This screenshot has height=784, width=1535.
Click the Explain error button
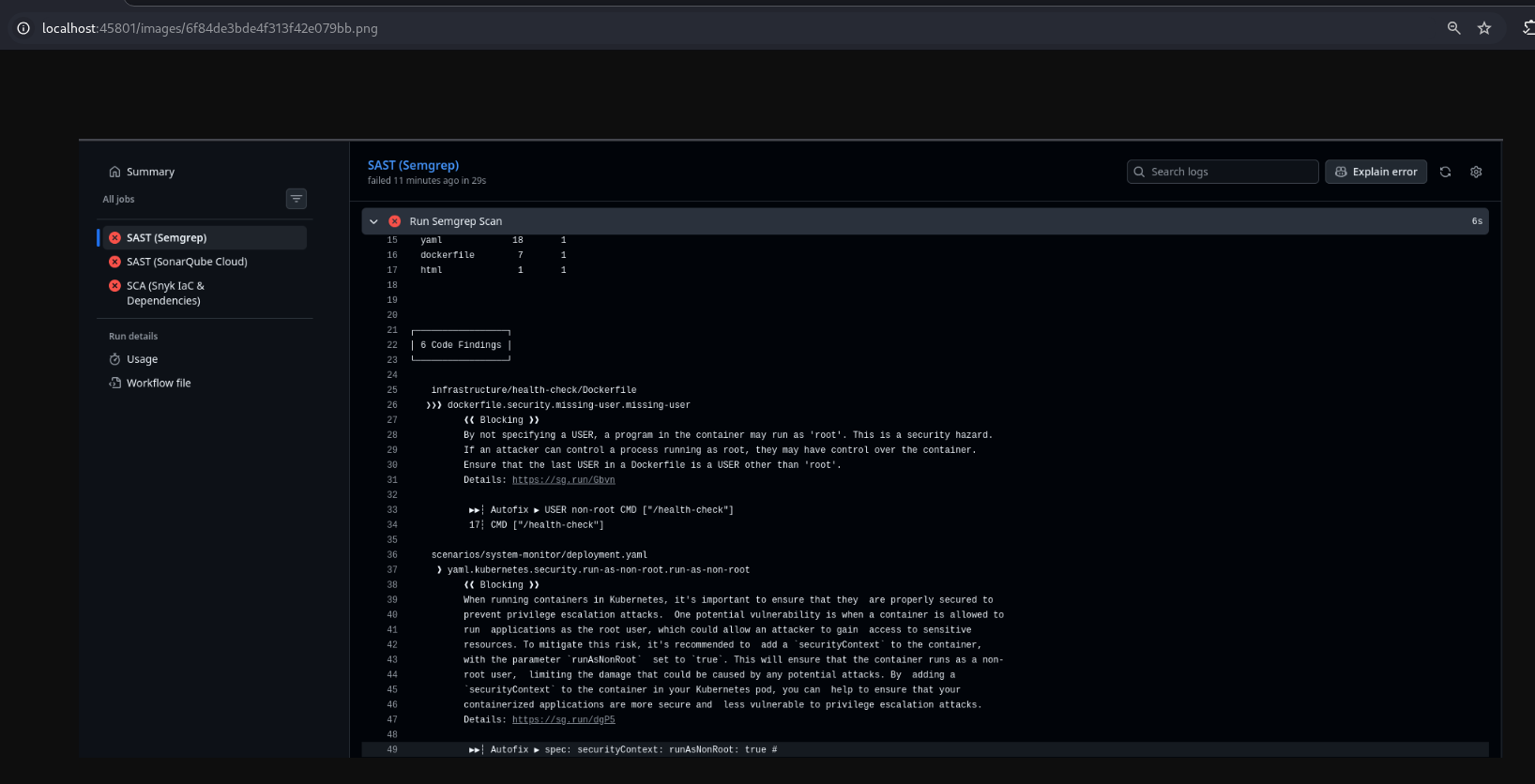tap(1375, 172)
